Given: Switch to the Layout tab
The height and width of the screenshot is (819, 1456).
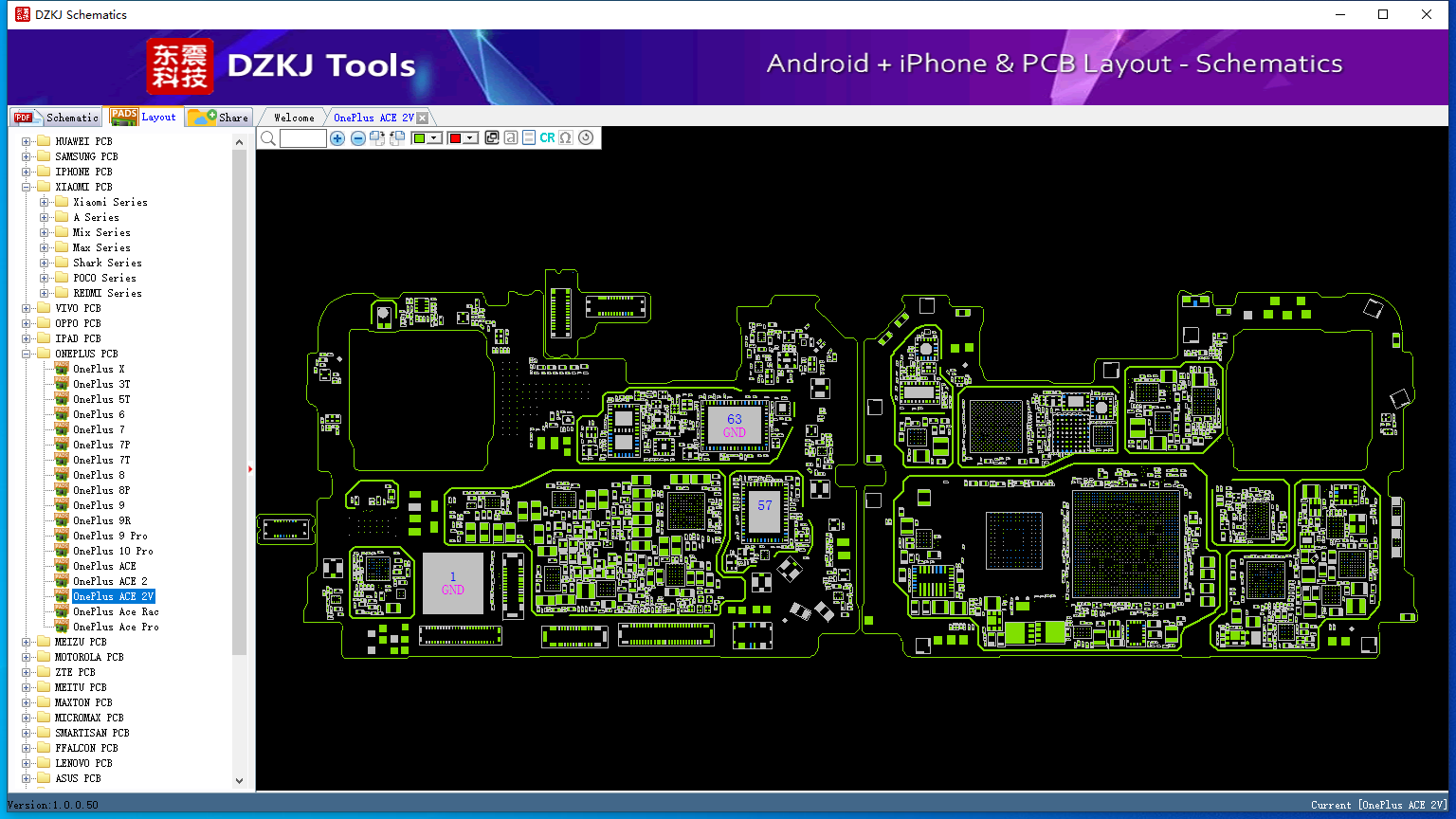Looking at the screenshot, I should pos(142,117).
